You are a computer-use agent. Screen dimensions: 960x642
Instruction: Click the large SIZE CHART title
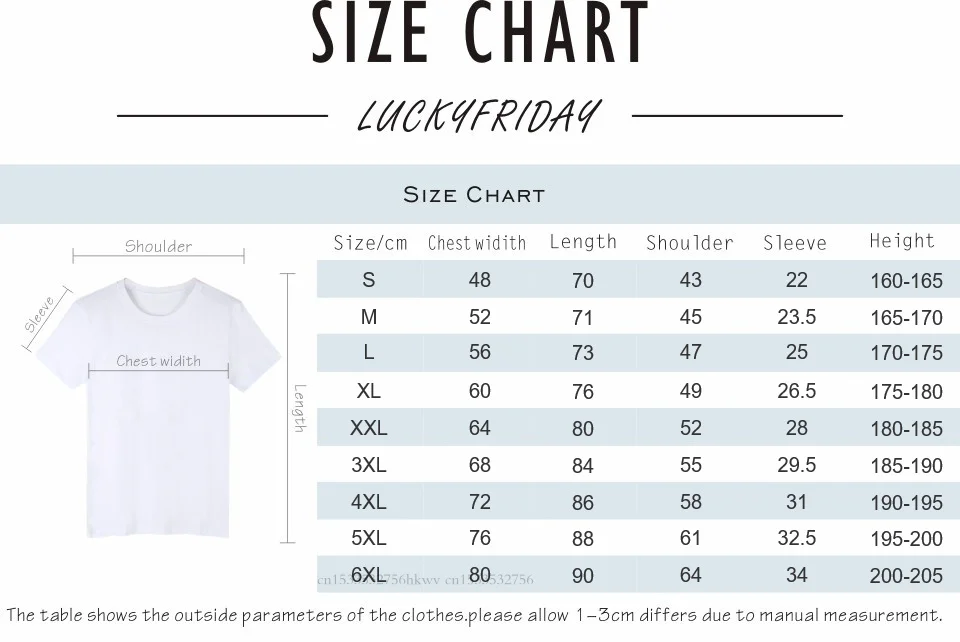click(x=480, y=32)
